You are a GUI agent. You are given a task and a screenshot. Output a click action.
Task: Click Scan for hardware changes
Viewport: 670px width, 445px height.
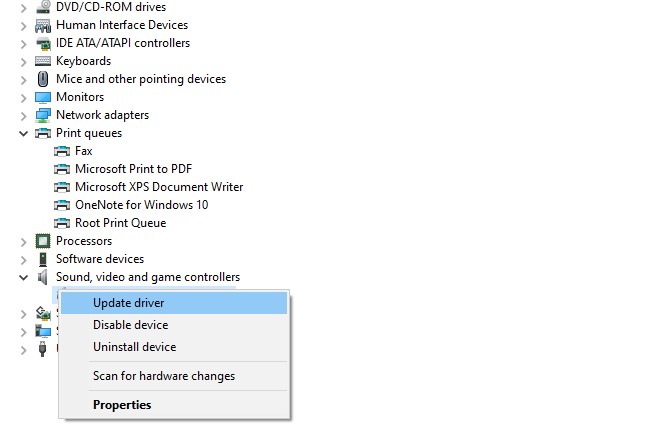click(x=164, y=376)
